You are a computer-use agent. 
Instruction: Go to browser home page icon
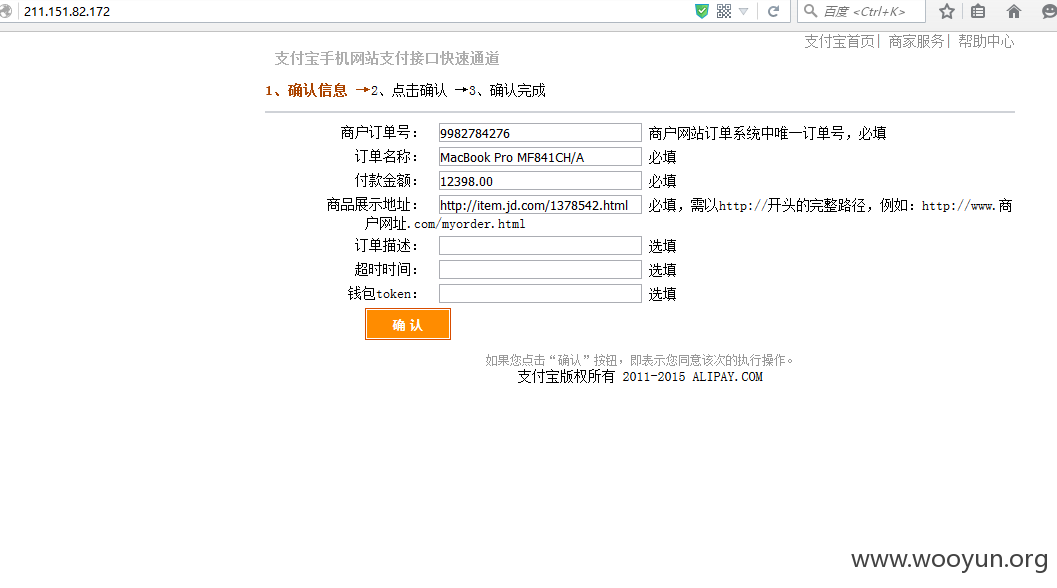click(x=1014, y=11)
